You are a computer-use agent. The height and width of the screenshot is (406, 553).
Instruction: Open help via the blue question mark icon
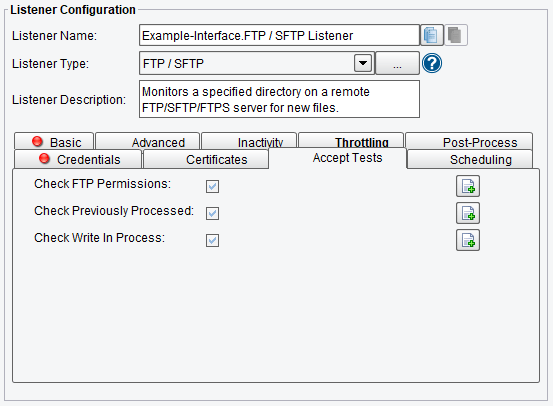tap(432, 63)
